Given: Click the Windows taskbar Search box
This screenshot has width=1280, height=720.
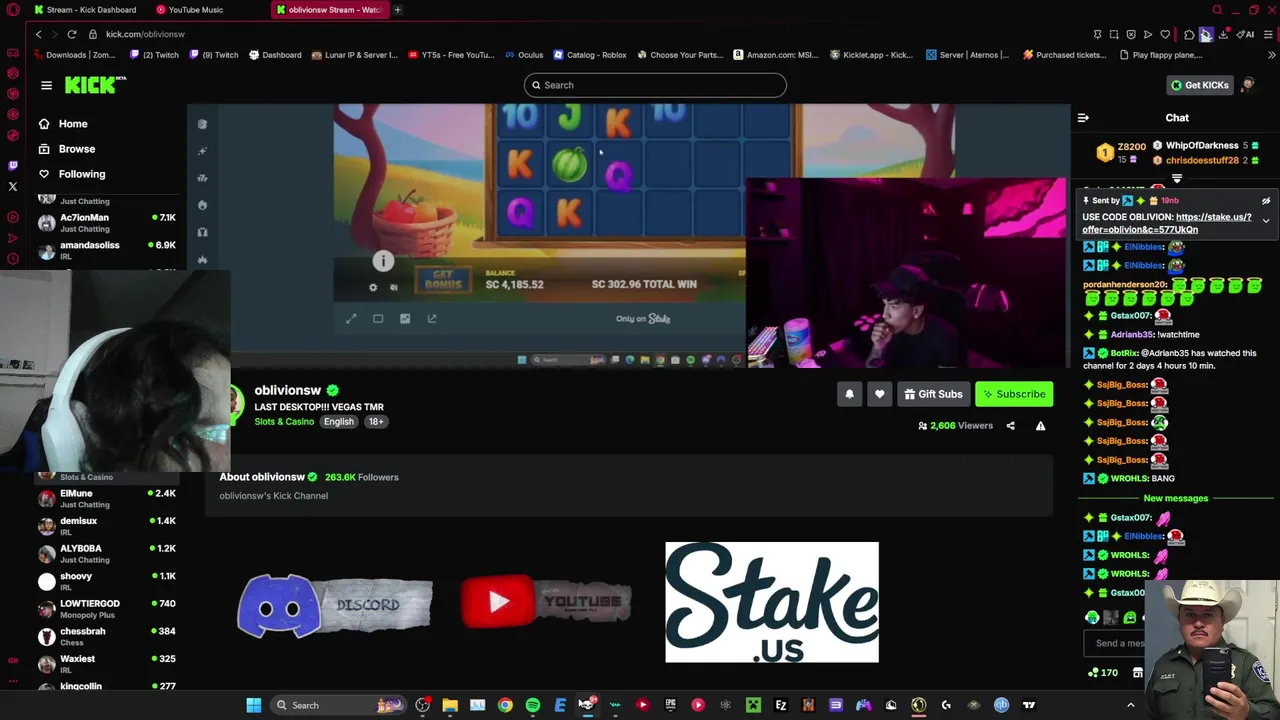Looking at the screenshot, I should click(340, 705).
